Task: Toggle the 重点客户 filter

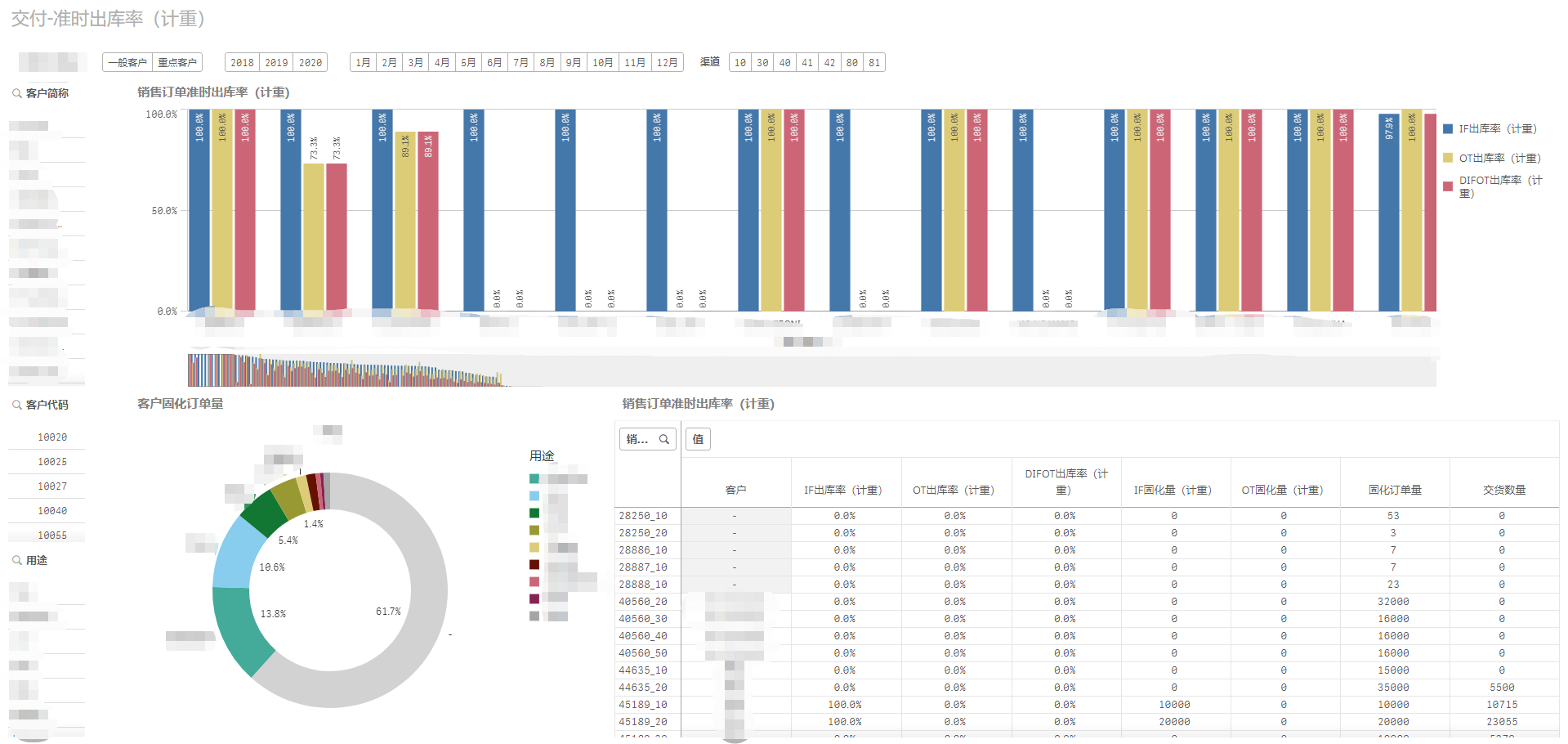Action: [177, 62]
